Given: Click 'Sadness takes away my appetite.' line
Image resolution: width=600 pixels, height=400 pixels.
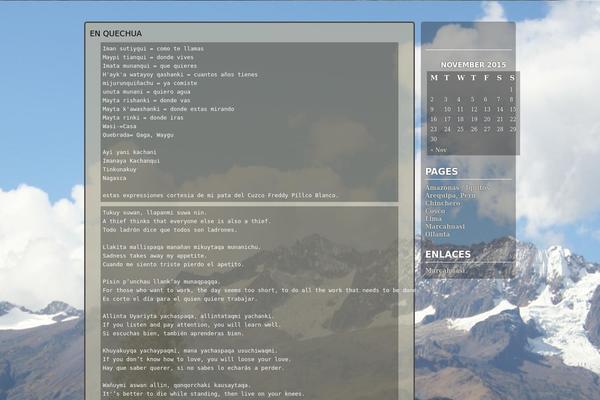Looking at the screenshot, I should click(155, 256).
